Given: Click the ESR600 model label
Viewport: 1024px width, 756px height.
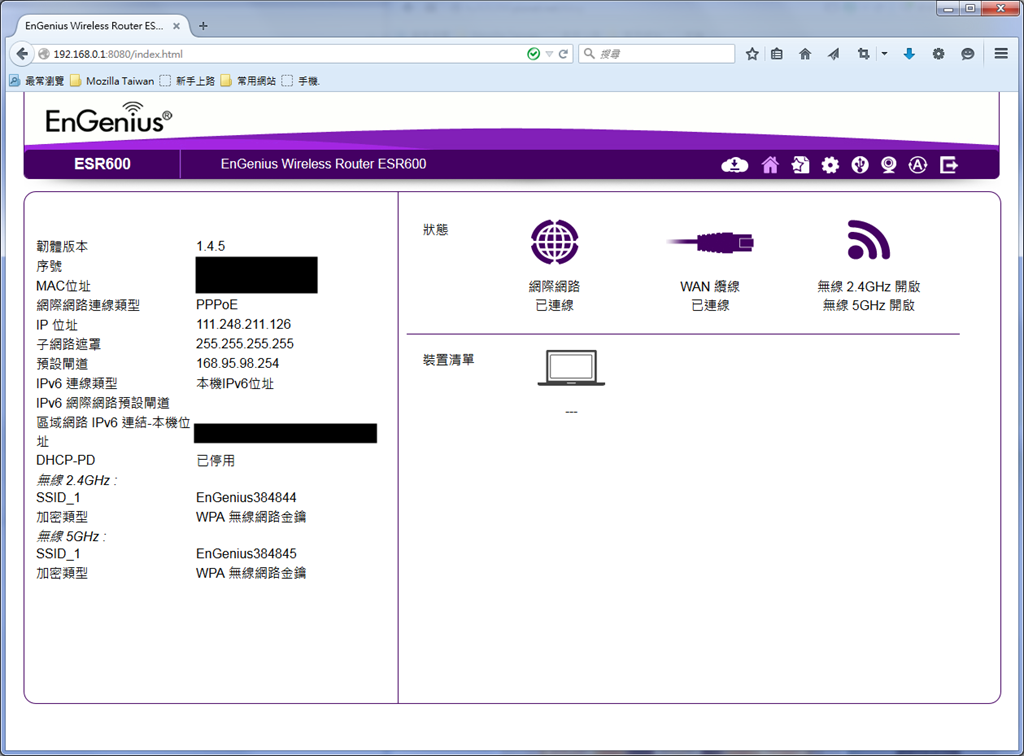Looking at the screenshot, I should (x=103, y=164).
